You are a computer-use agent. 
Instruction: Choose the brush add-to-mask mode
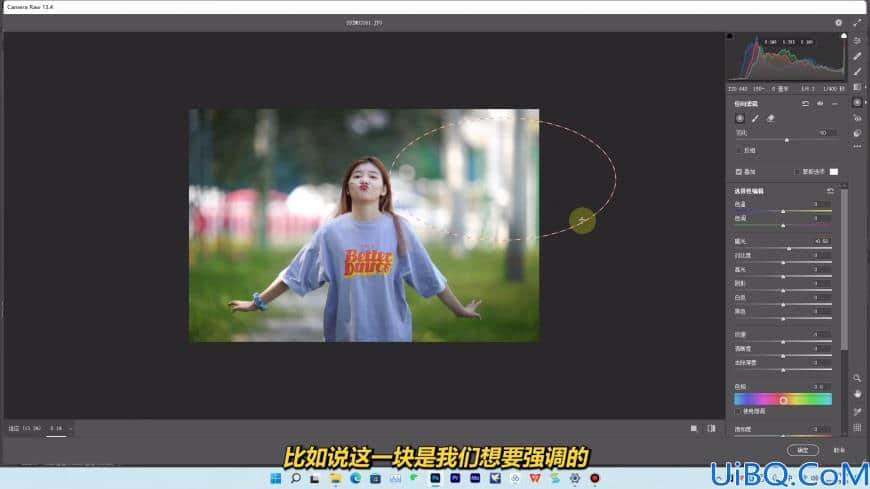pos(755,118)
